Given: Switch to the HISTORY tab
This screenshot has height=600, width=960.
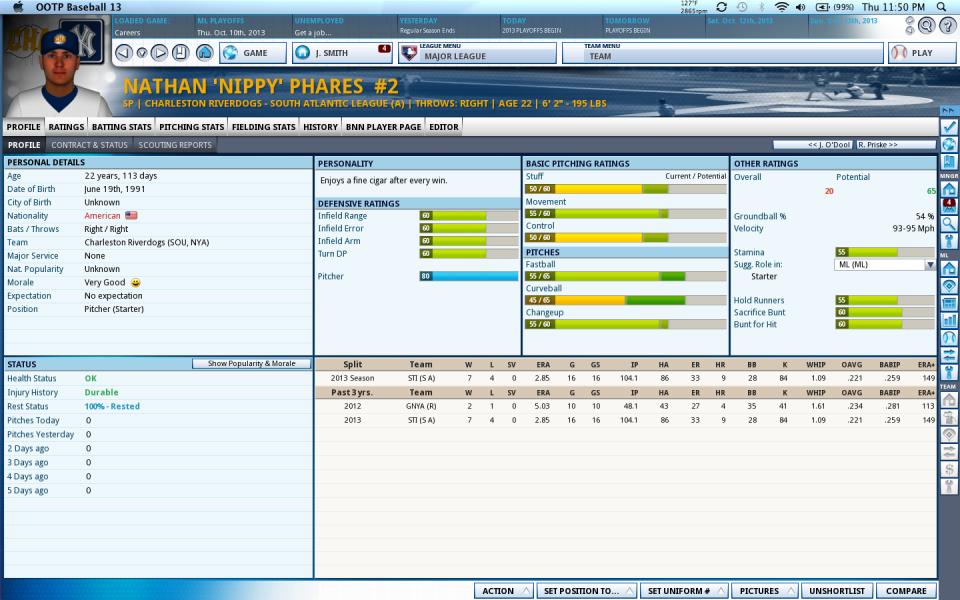Looking at the screenshot, I should (320, 127).
